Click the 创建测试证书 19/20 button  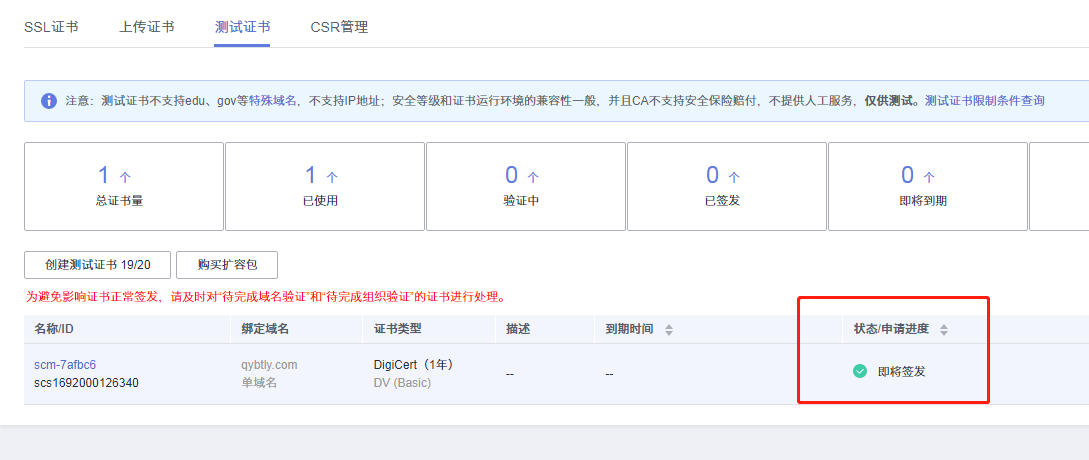tap(97, 265)
